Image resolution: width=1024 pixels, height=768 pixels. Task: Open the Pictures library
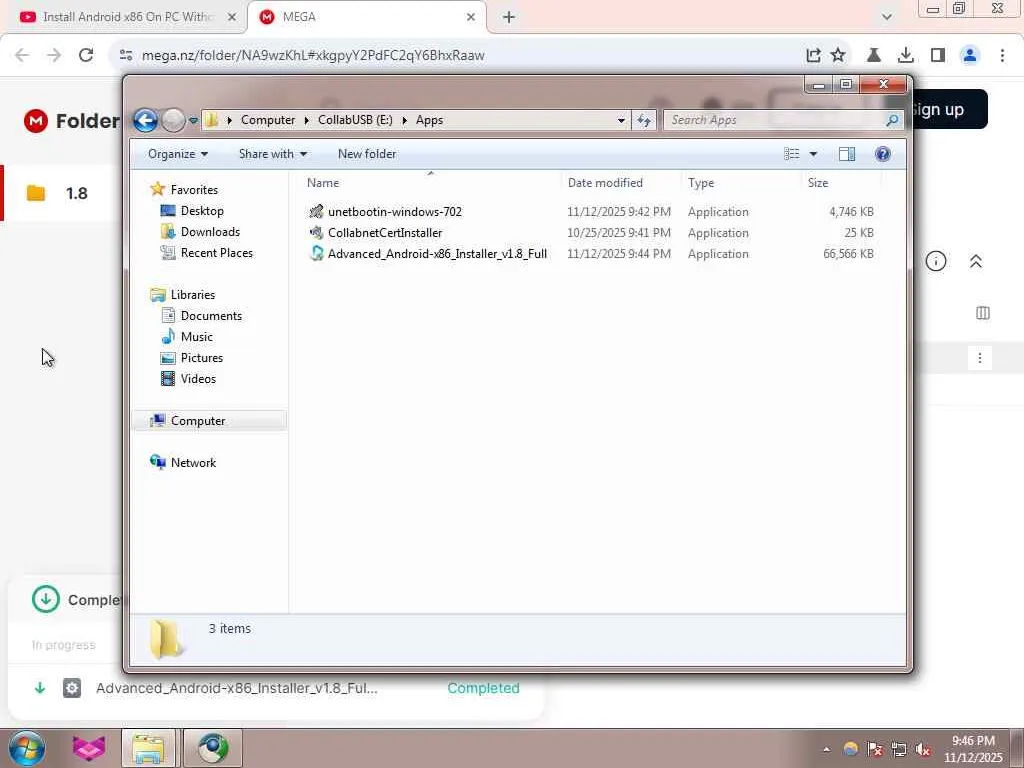tap(202, 357)
